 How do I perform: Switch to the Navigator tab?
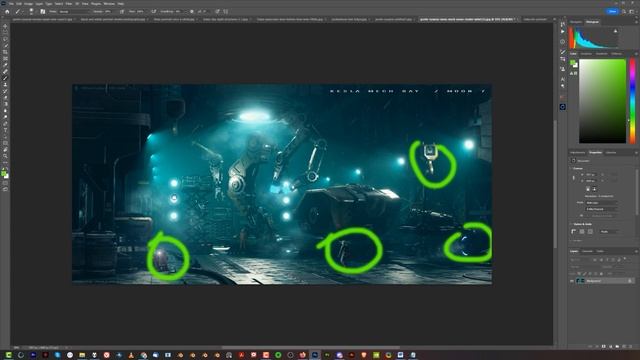point(576,22)
